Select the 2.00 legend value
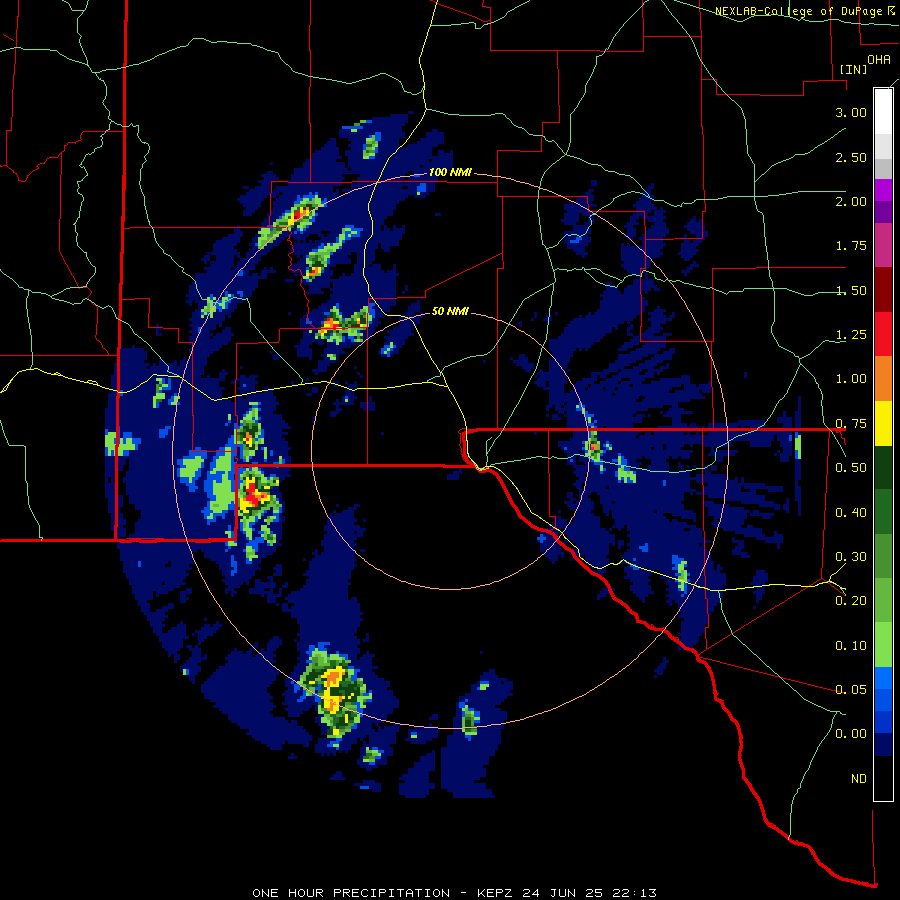The height and width of the screenshot is (900, 900). point(851,201)
